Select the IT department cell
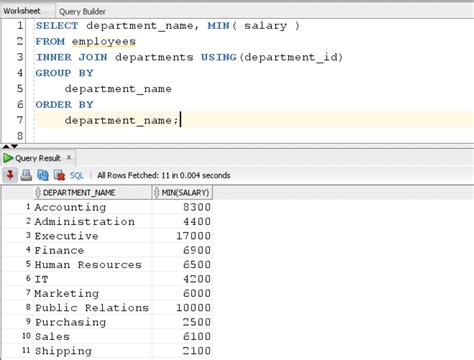 coord(93,279)
